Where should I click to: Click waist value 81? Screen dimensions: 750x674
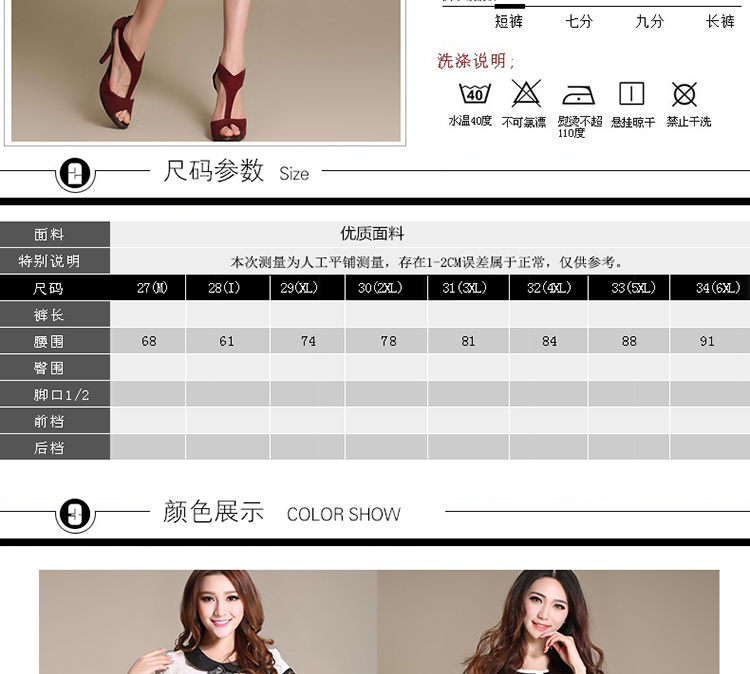pyautogui.click(x=468, y=341)
